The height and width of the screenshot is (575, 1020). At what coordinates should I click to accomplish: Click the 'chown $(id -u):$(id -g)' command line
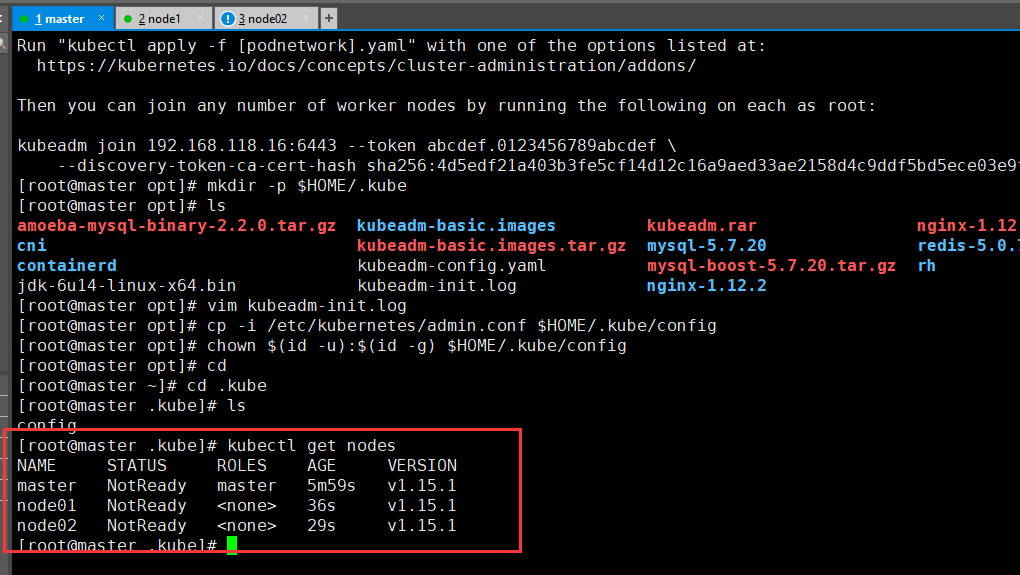[416, 346]
